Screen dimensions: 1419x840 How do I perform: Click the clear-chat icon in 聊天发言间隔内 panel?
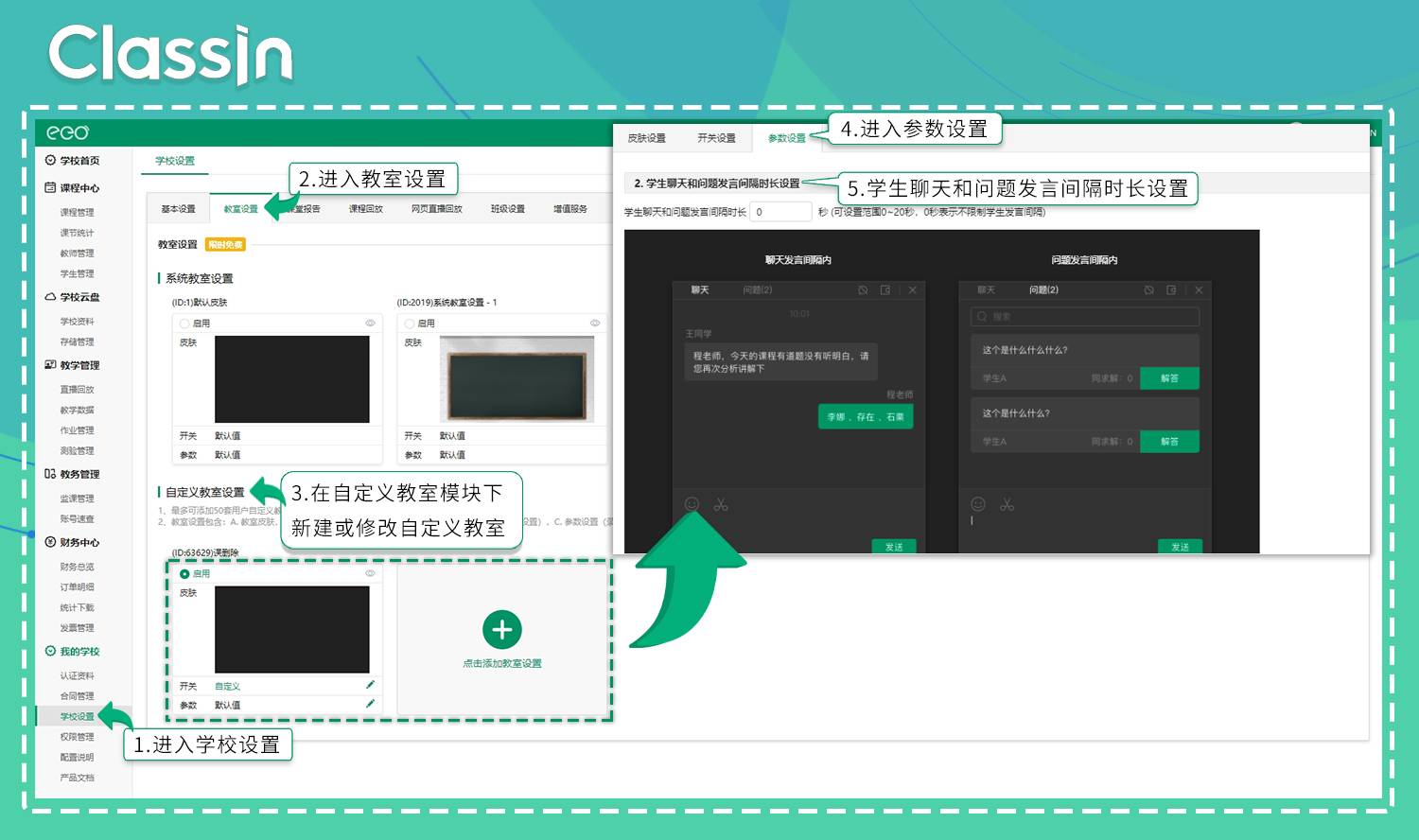coord(863,290)
